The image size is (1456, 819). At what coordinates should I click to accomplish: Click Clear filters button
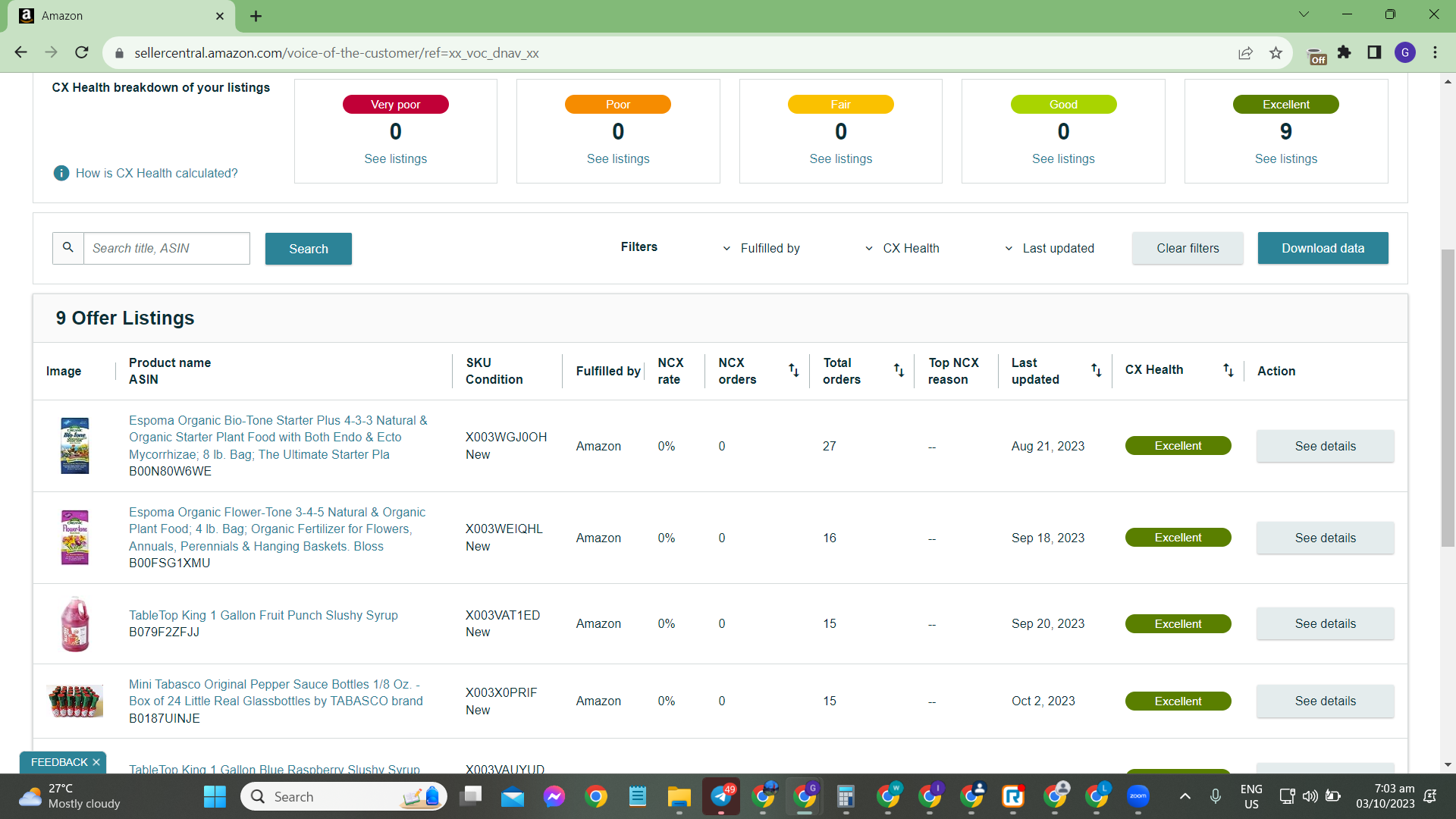[1188, 248]
